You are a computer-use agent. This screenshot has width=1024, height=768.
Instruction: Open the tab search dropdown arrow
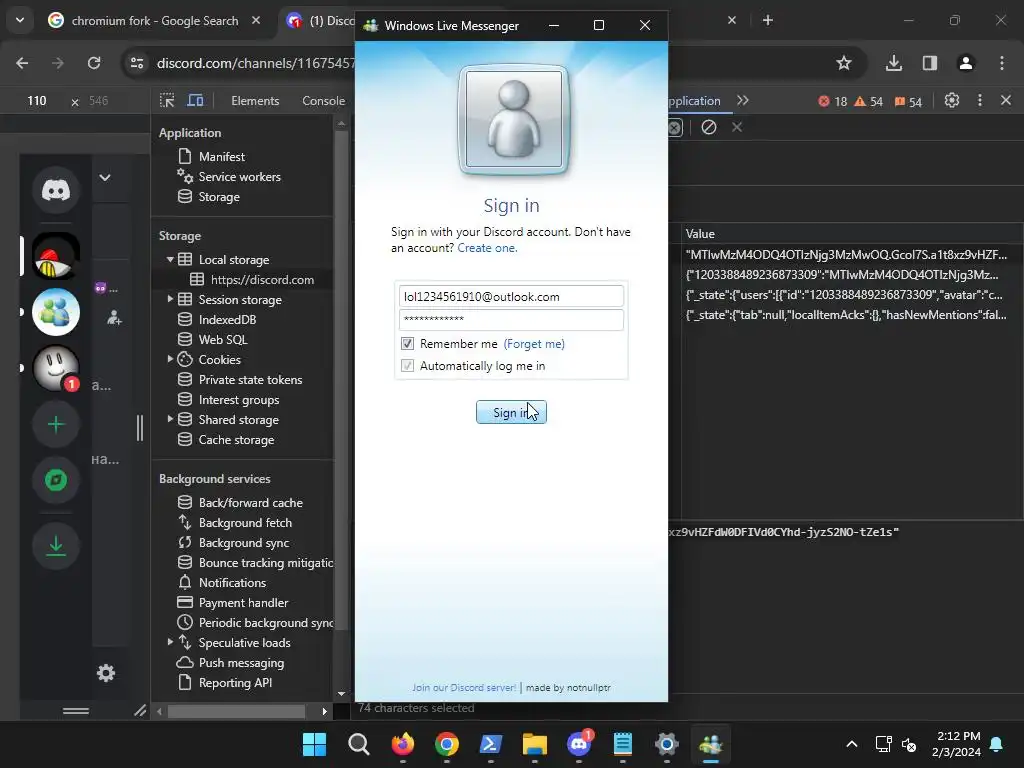pyautogui.click(x=20, y=20)
